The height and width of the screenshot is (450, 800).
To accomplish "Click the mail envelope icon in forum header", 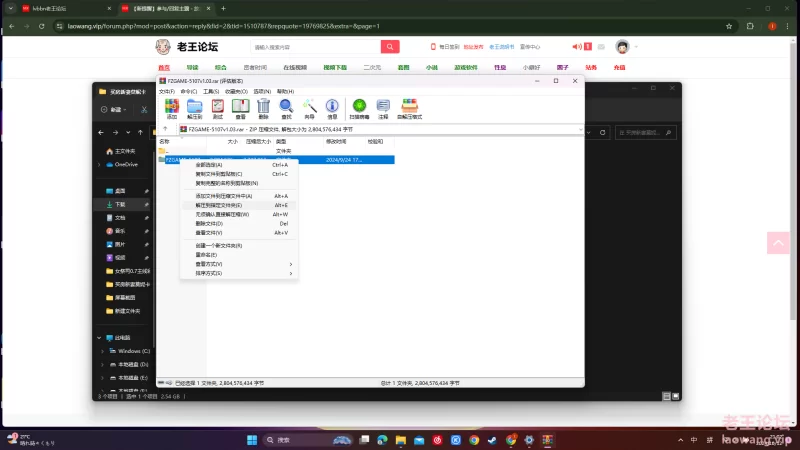I will click(601, 46).
